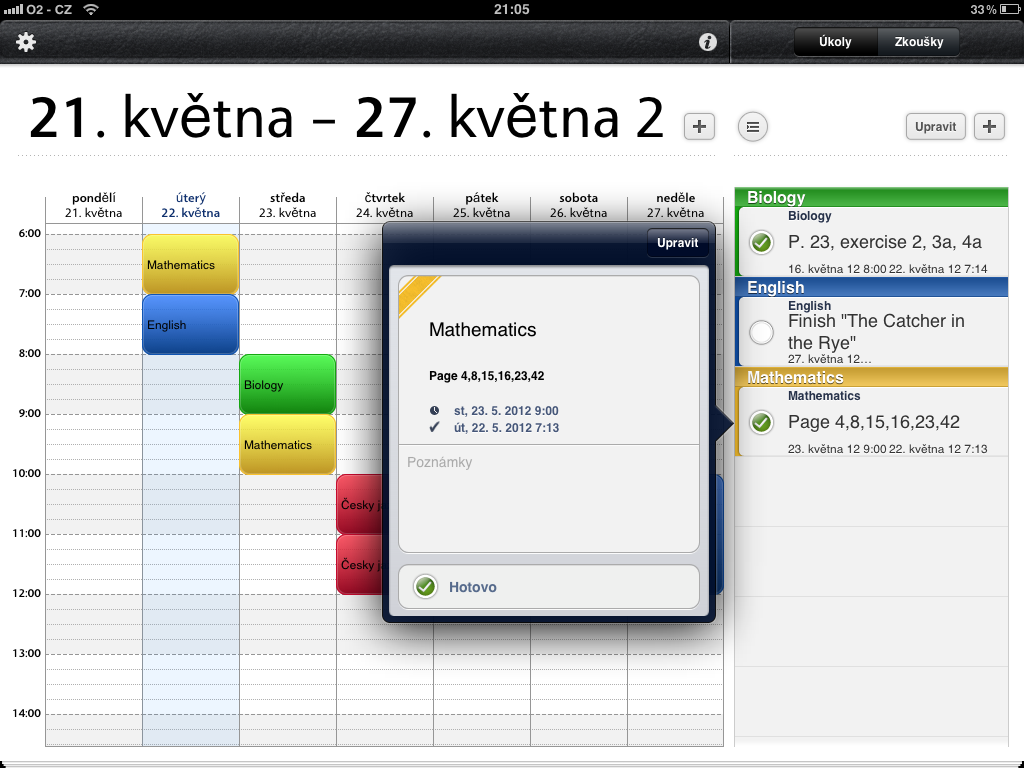
Task: Open the Mathematics lesson on úterý
Action: tap(190, 264)
